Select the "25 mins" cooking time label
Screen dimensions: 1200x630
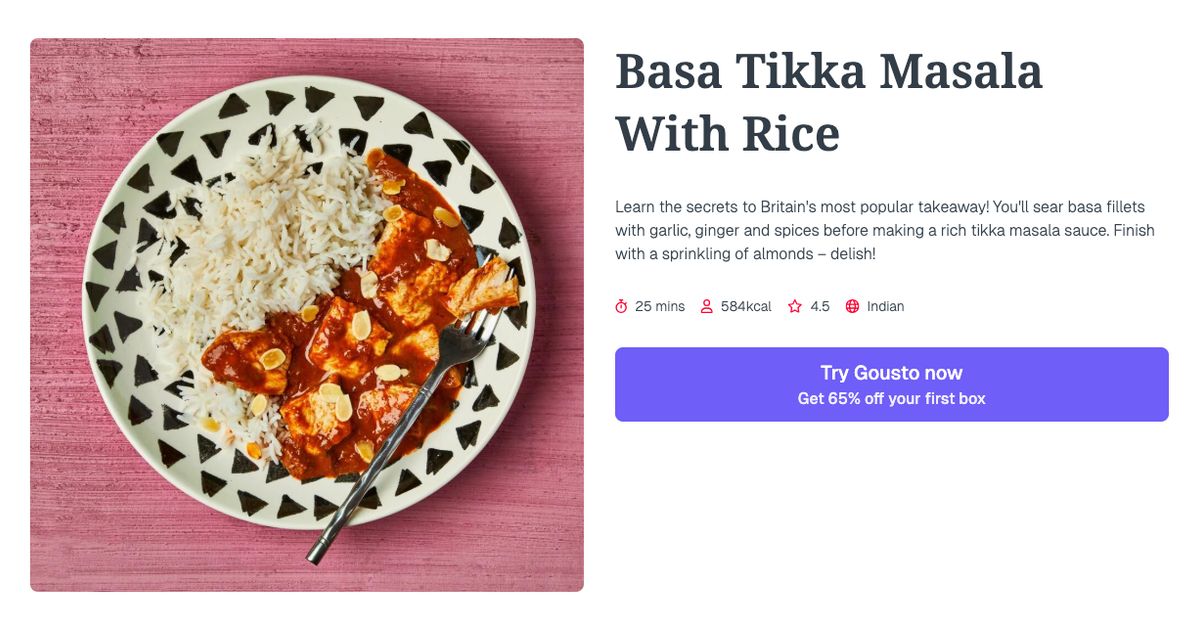coord(658,306)
